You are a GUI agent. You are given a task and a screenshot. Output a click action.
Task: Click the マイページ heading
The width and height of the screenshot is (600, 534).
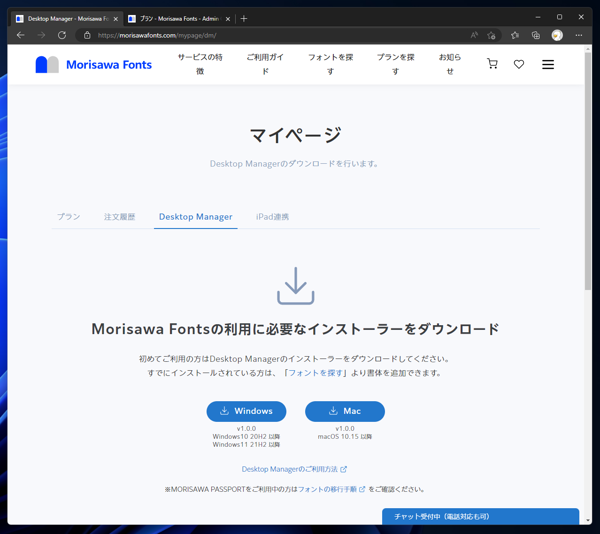(295, 135)
